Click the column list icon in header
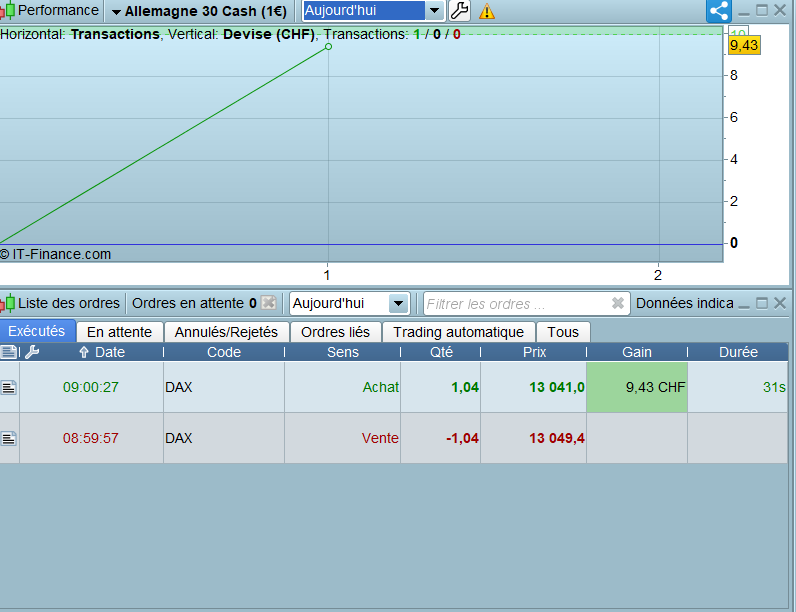796x612 pixels. [9, 352]
